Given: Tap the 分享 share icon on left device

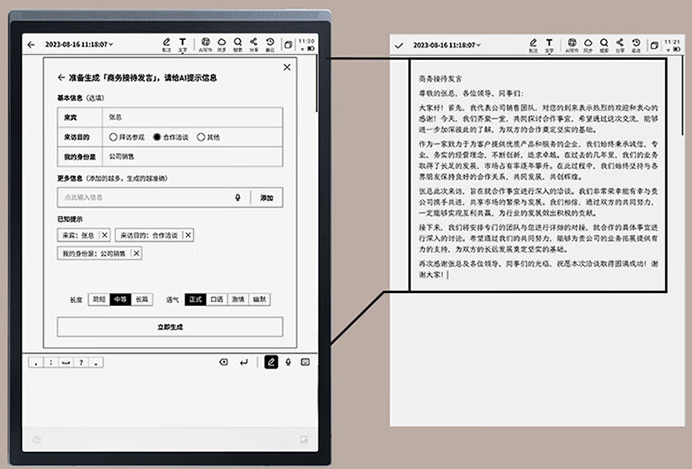Looking at the screenshot, I should (x=254, y=44).
